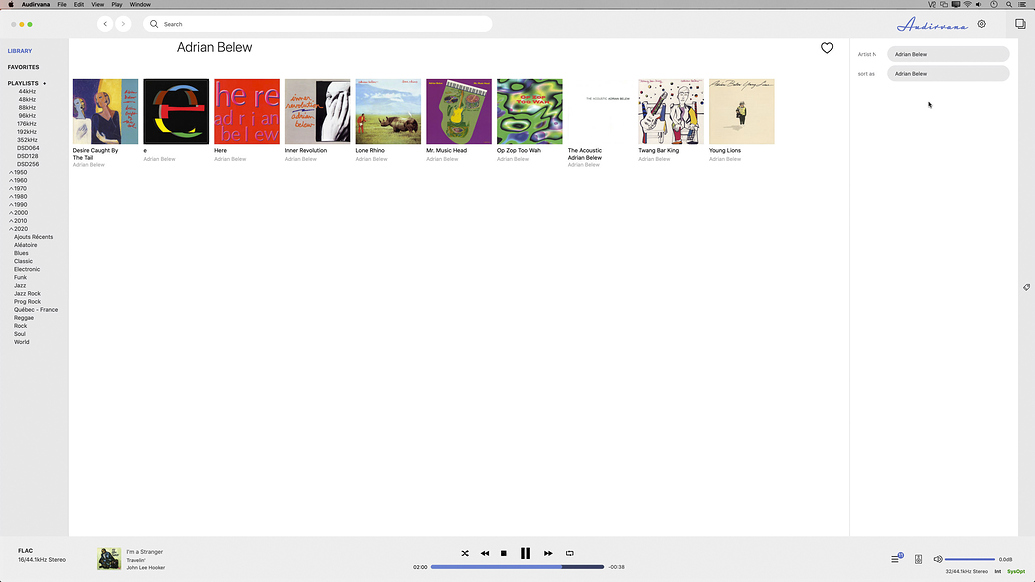
Task: Open the Here album cover
Action: (x=247, y=112)
